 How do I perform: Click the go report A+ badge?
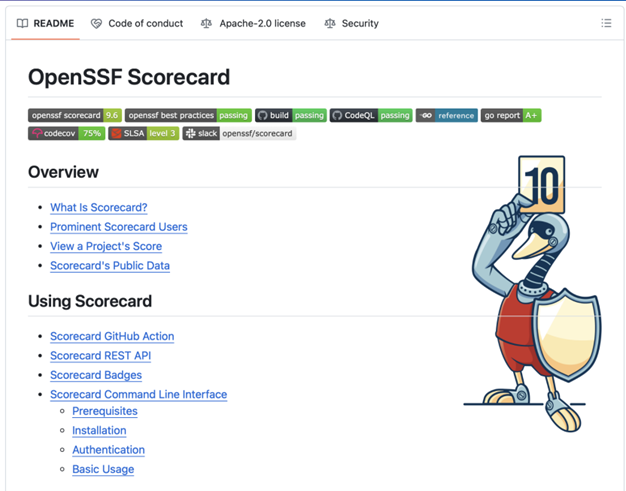511,115
